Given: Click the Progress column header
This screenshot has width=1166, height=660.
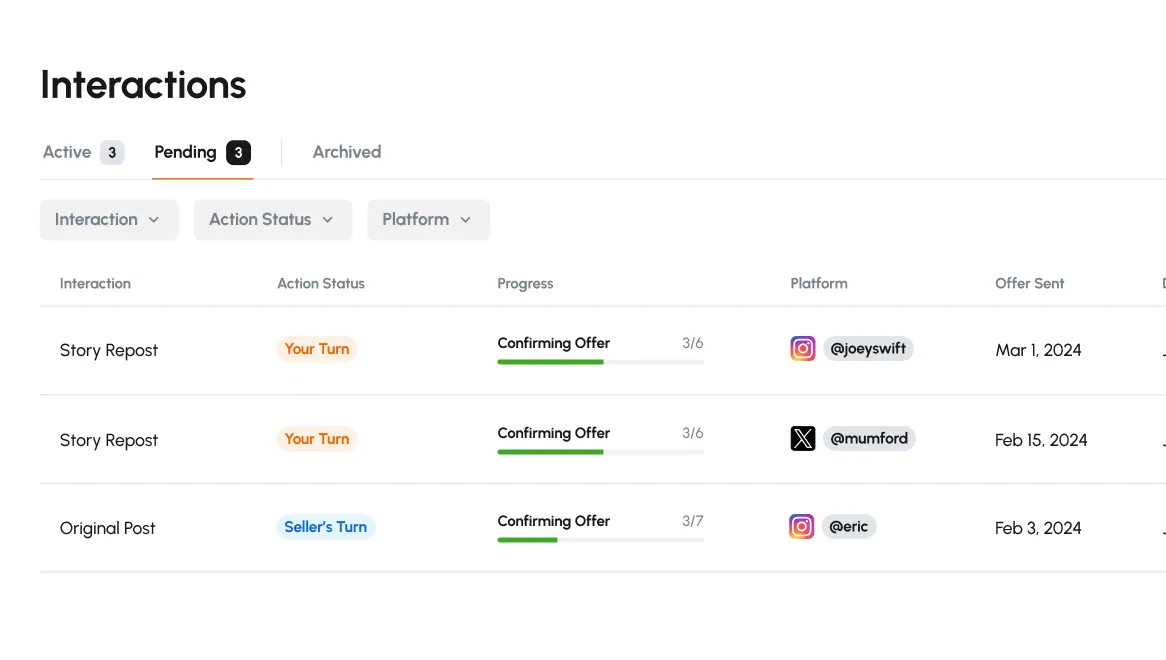Looking at the screenshot, I should 525,284.
